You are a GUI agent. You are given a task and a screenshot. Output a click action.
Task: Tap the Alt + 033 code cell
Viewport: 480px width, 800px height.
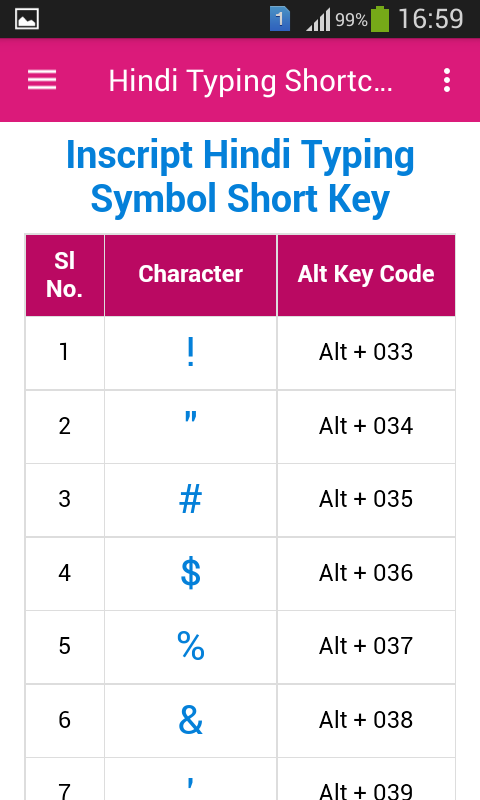366,353
